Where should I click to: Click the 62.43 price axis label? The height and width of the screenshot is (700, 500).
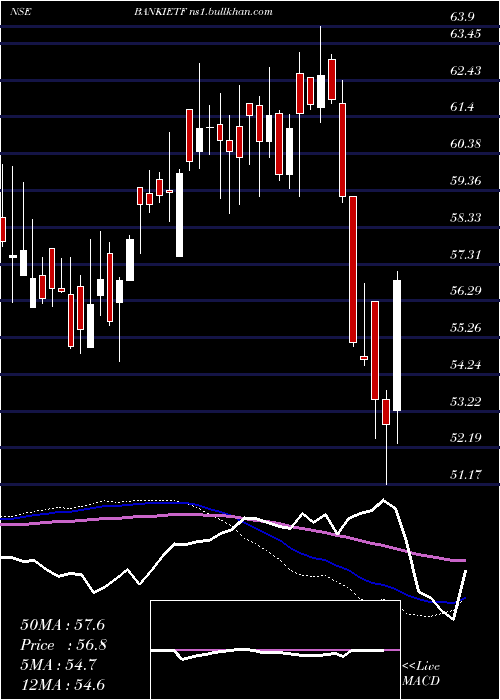(466, 71)
